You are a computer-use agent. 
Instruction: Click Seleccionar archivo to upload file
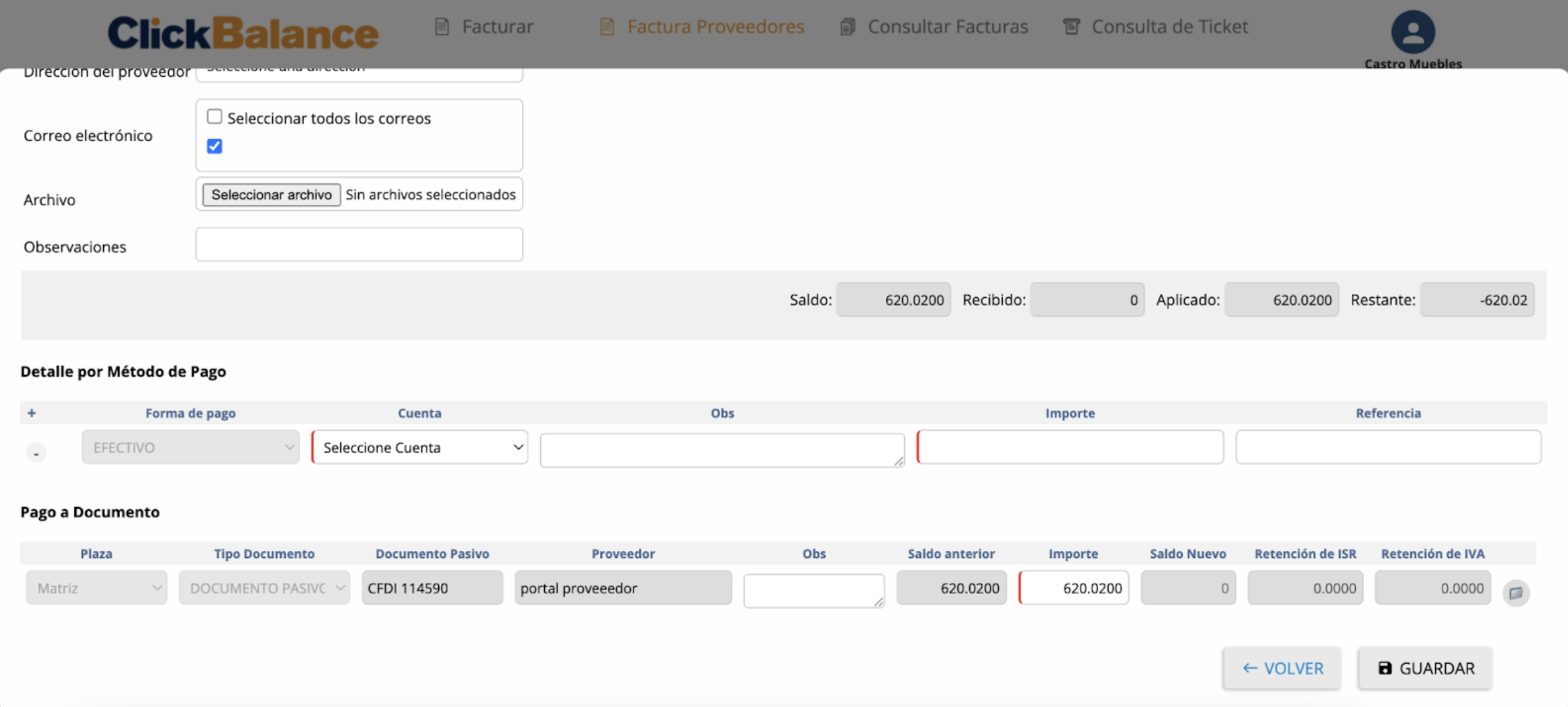click(x=271, y=195)
